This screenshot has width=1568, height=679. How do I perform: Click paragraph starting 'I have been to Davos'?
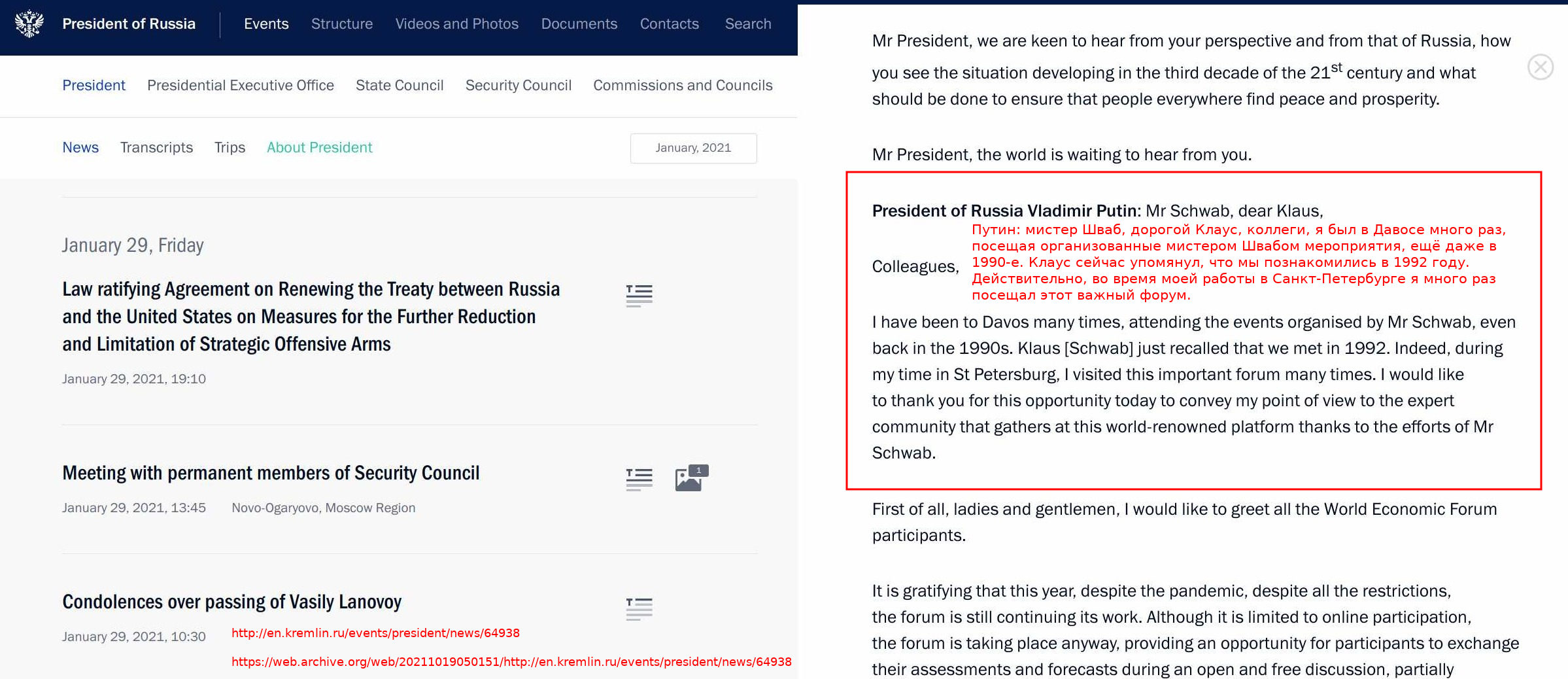pyautogui.click(x=1194, y=387)
